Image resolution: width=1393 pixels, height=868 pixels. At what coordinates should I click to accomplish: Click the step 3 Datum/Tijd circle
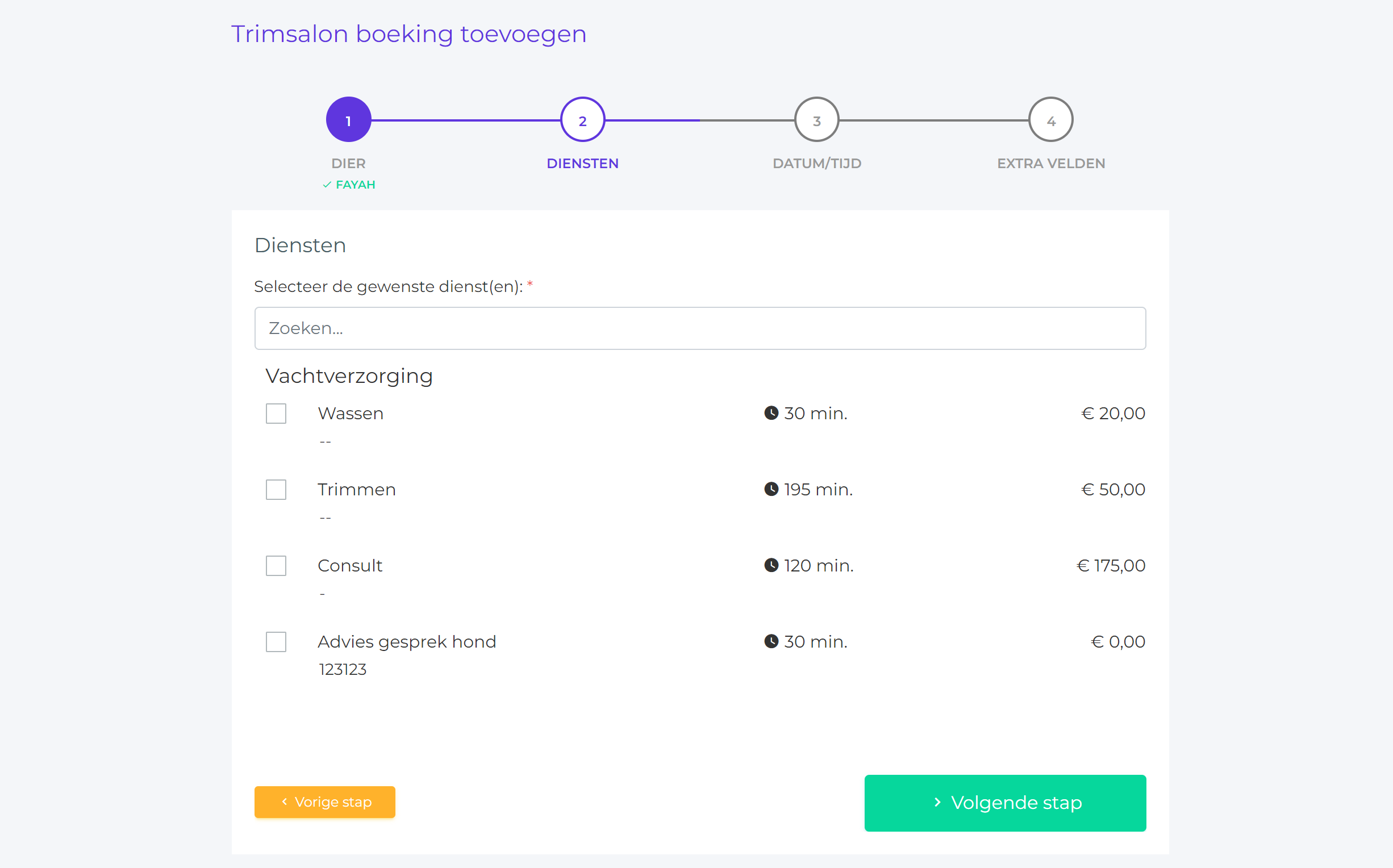817,120
